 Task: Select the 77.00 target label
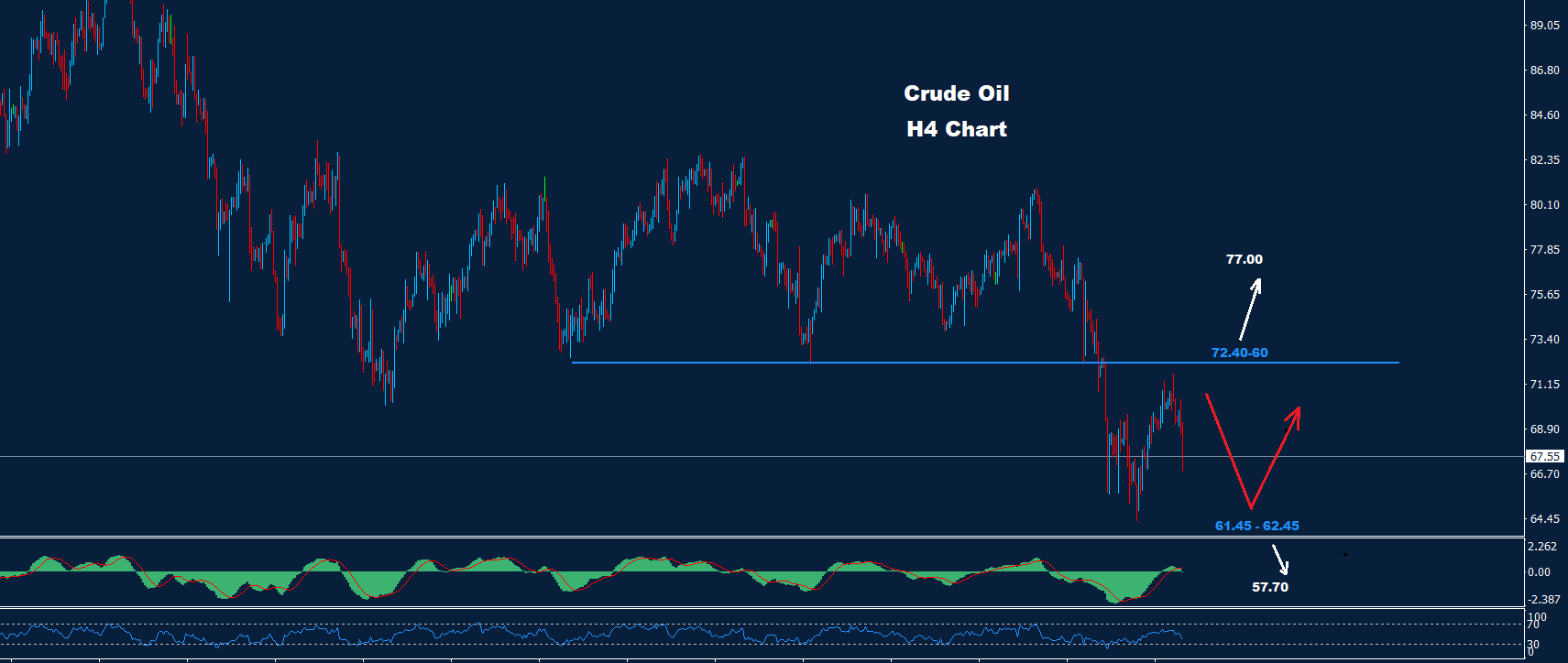[x=1244, y=259]
